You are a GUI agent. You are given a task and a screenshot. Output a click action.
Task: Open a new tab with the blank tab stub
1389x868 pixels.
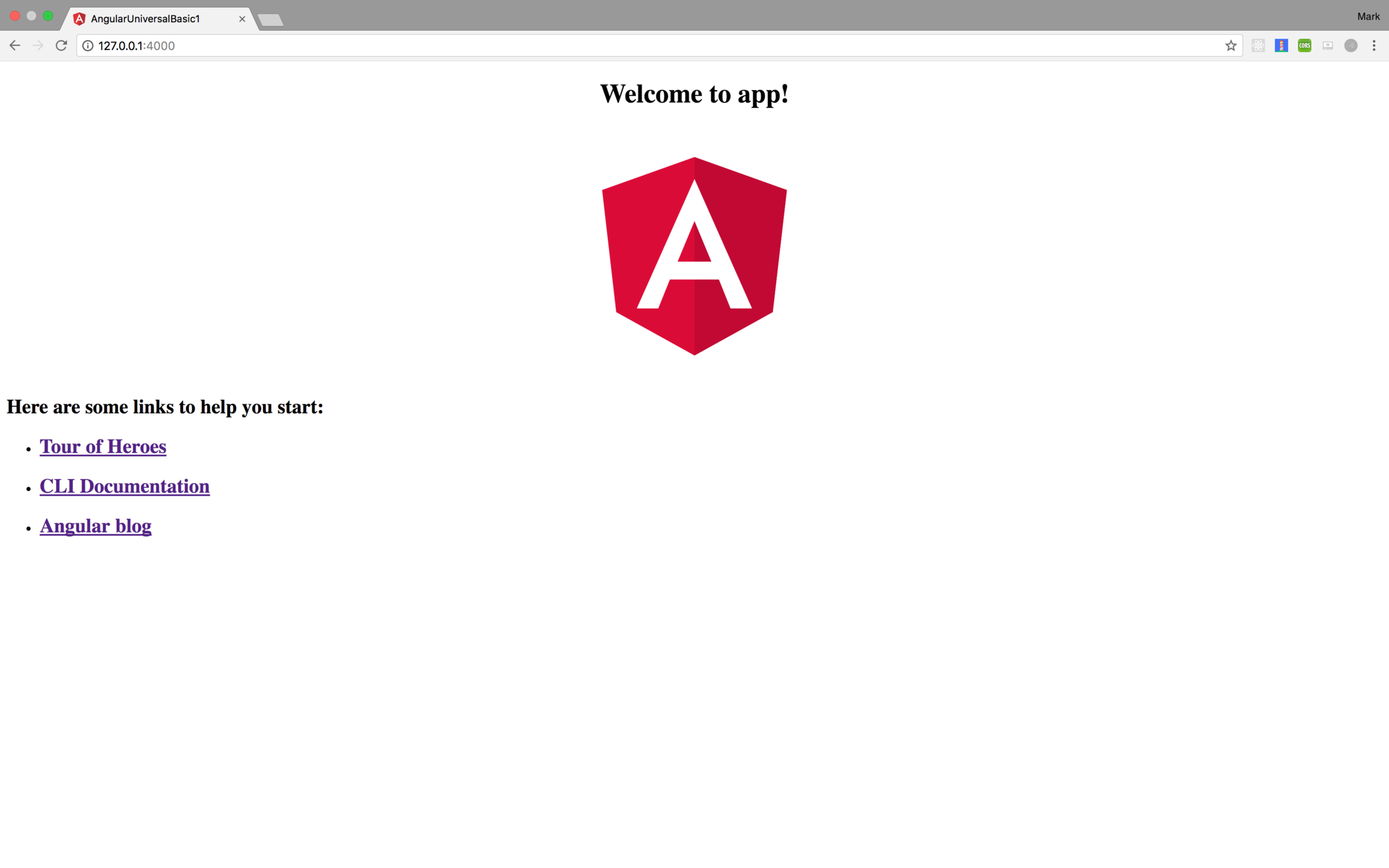click(269, 19)
